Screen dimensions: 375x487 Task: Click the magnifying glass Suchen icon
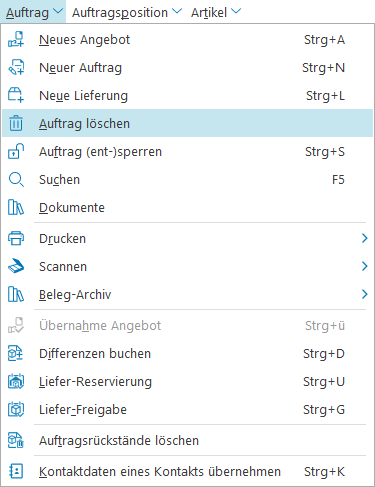(16, 179)
